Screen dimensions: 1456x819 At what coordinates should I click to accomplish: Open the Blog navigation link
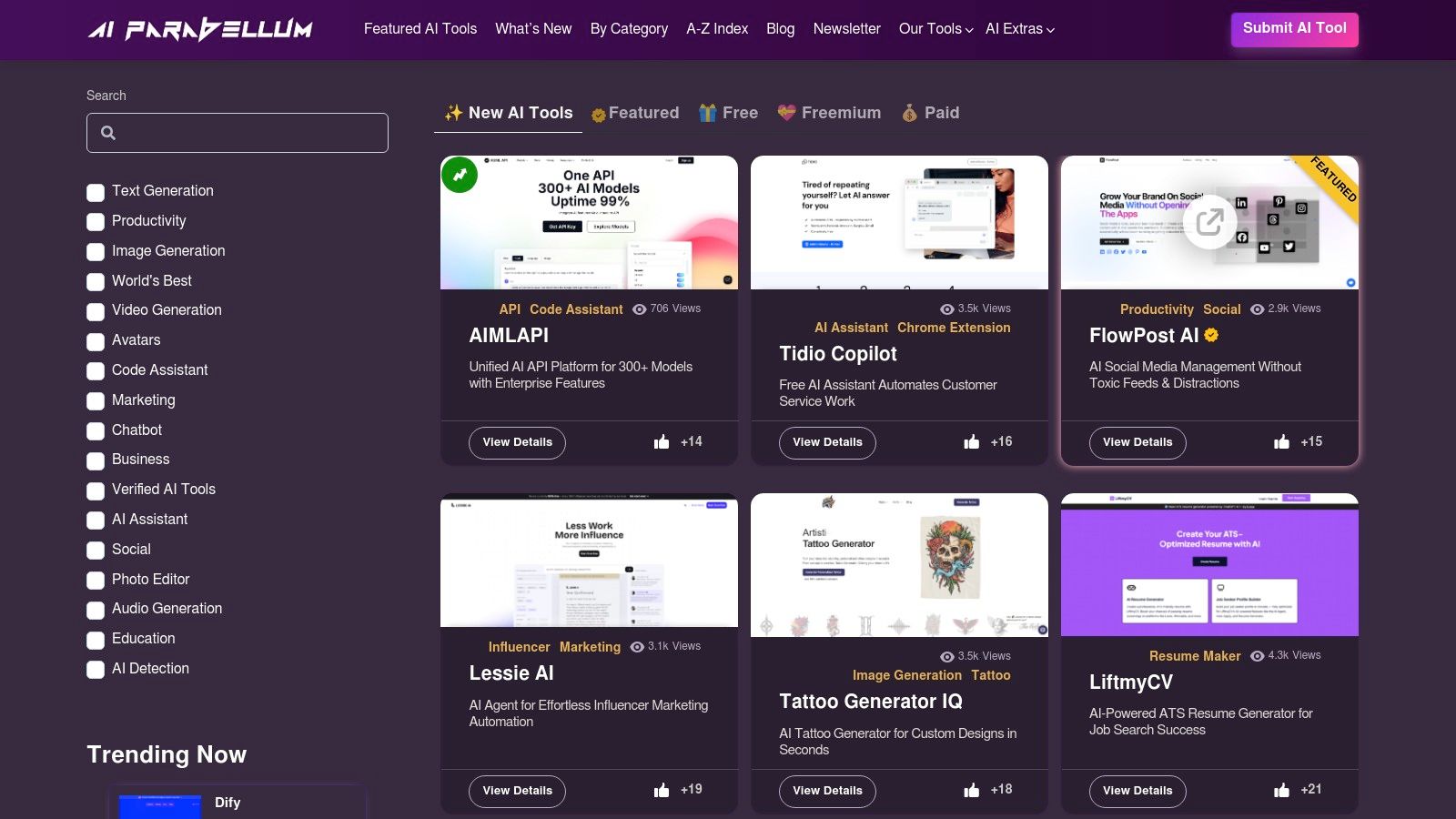click(x=781, y=29)
